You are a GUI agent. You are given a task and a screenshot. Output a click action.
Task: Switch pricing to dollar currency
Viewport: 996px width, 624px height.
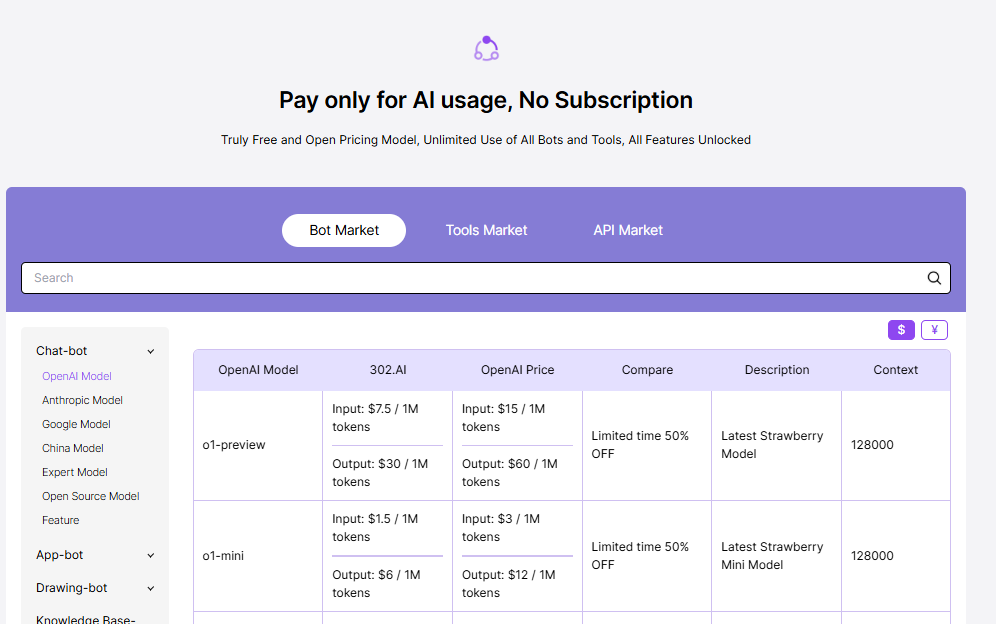(901, 330)
